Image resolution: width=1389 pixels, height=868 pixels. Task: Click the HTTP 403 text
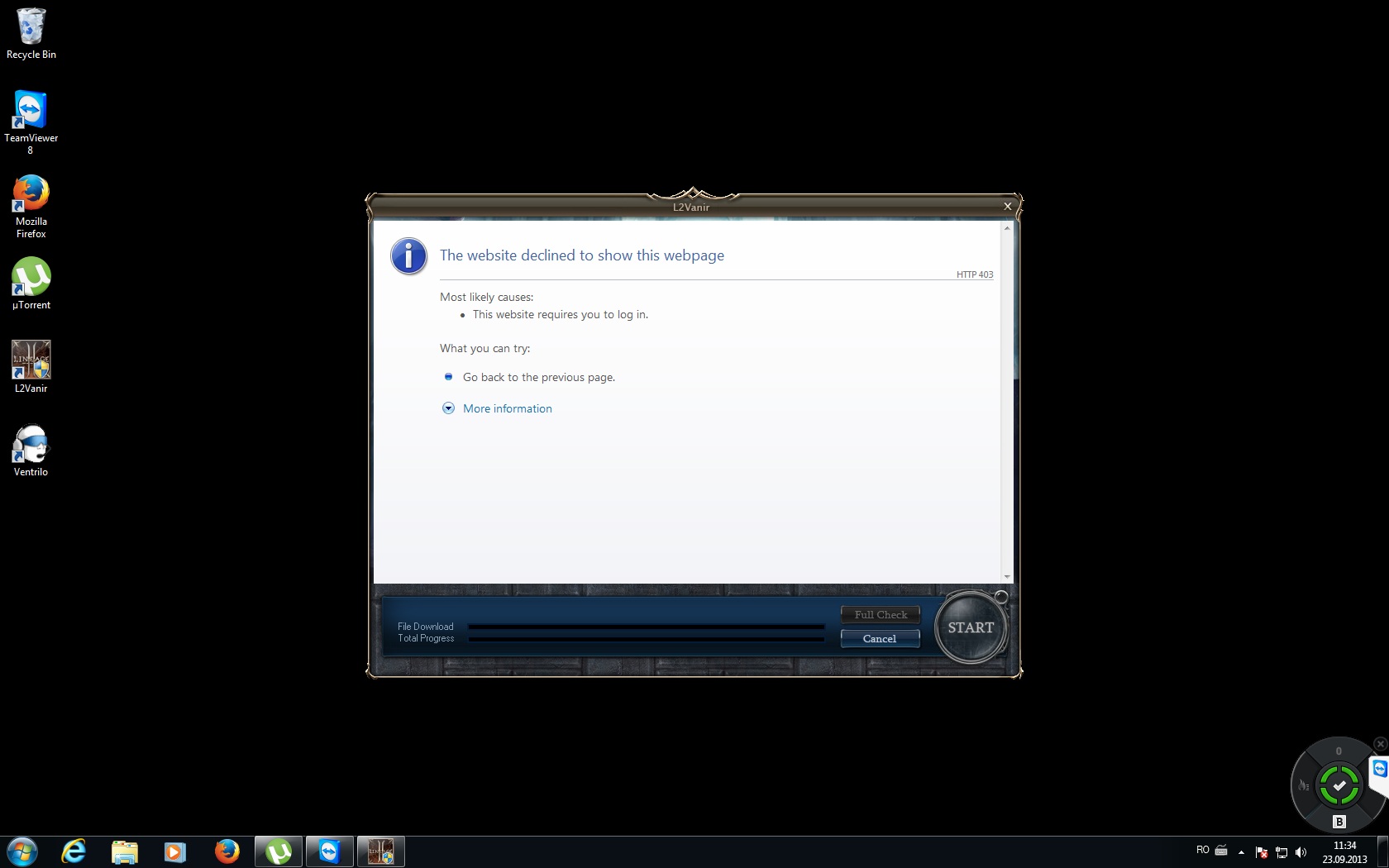[975, 274]
